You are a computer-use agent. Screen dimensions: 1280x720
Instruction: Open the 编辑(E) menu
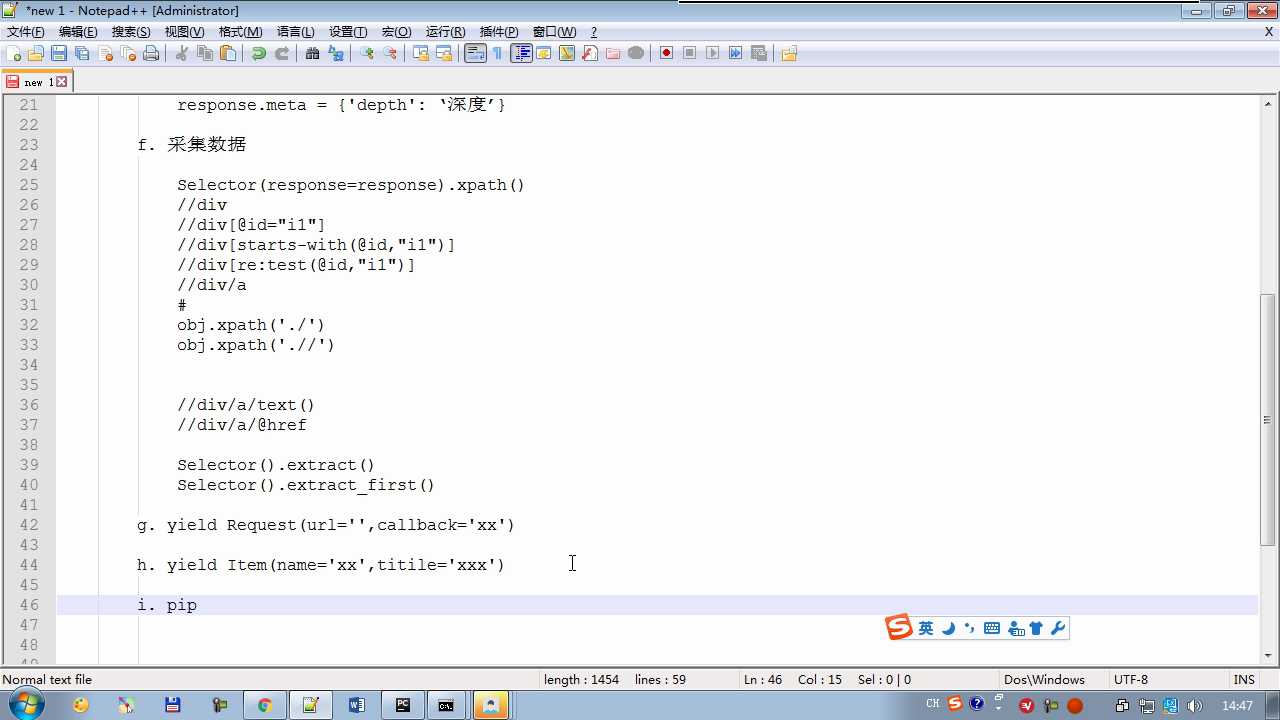point(78,32)
